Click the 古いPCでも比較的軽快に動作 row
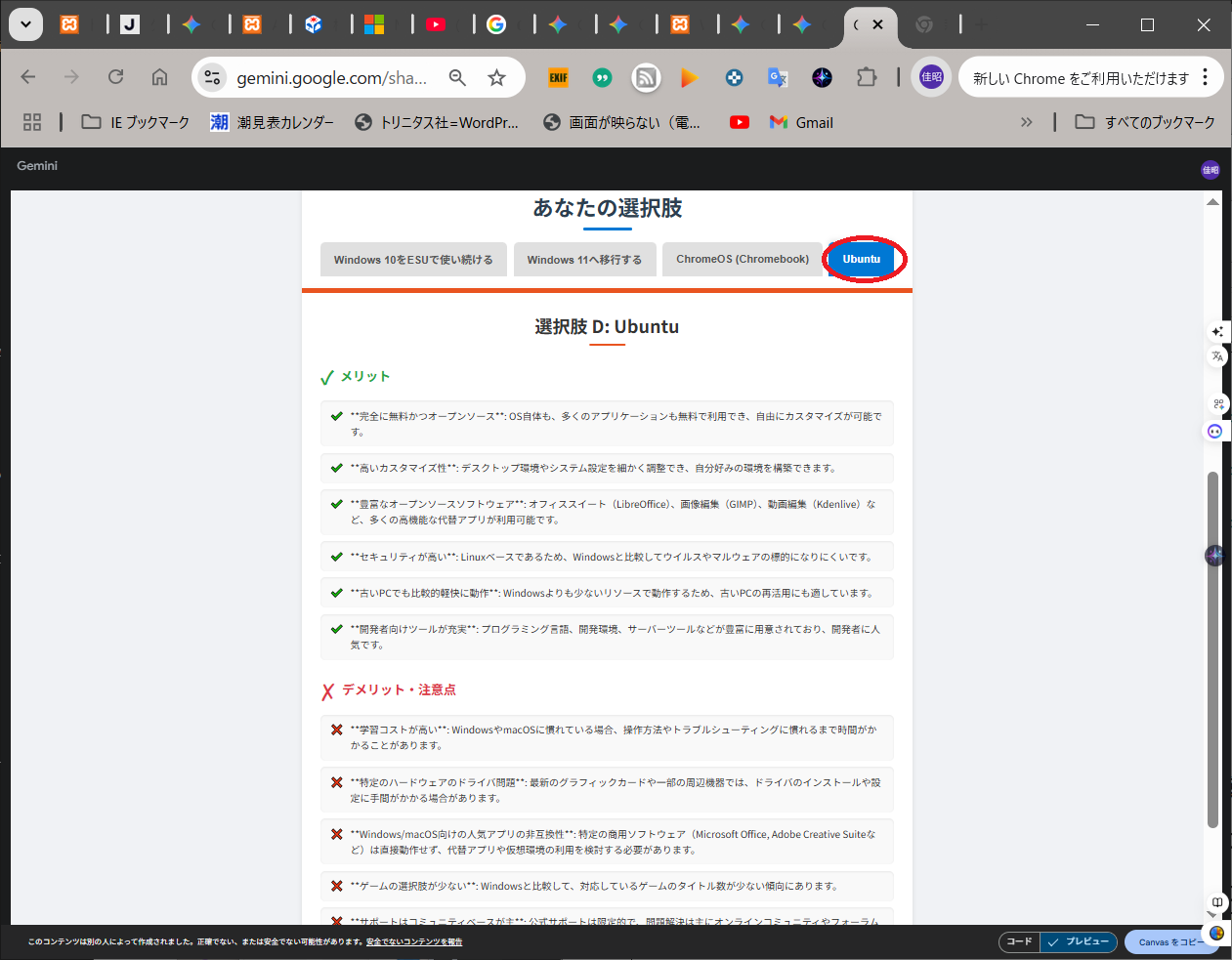 607,593
